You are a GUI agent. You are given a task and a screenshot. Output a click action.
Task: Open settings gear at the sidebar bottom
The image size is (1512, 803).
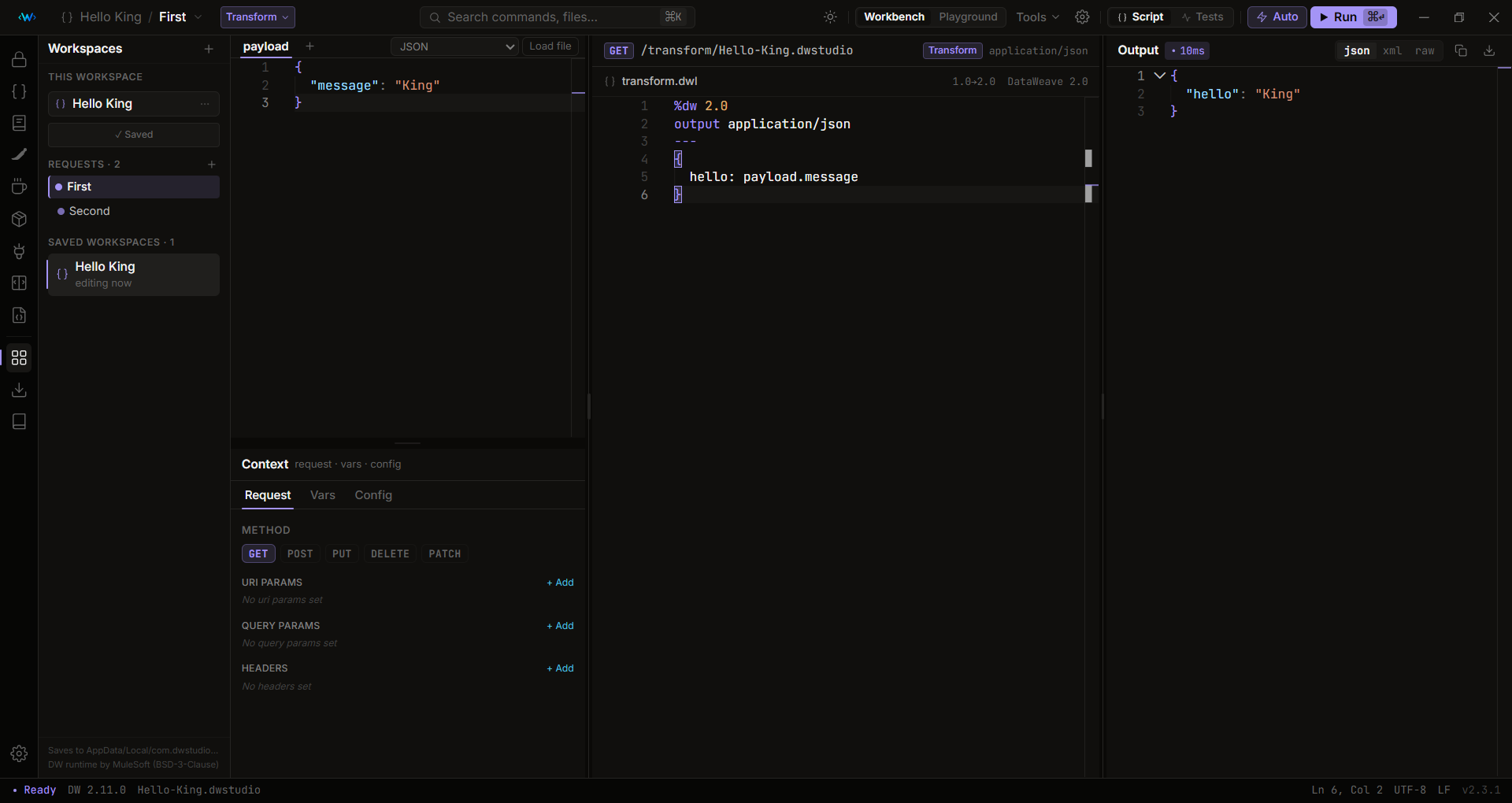point(19,753)
